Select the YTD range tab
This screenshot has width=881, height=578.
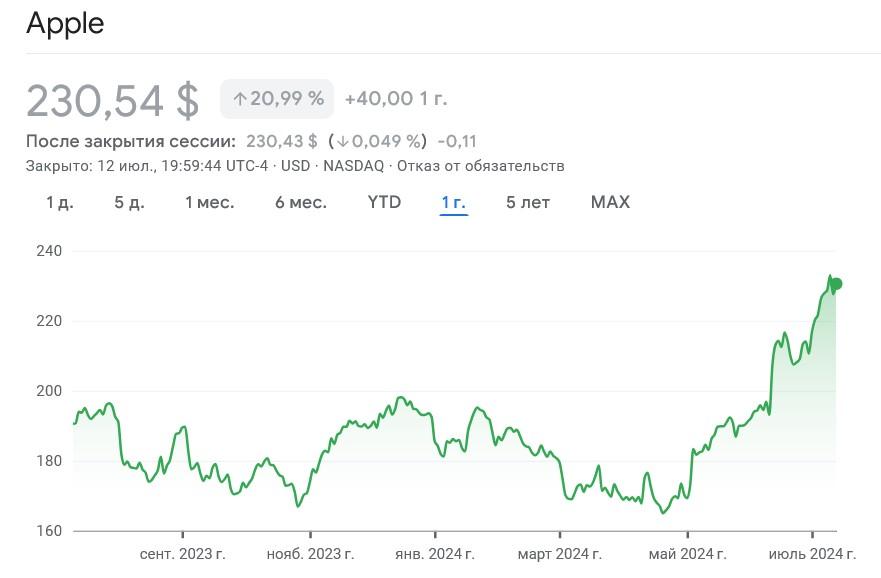(x=384, y=202)
